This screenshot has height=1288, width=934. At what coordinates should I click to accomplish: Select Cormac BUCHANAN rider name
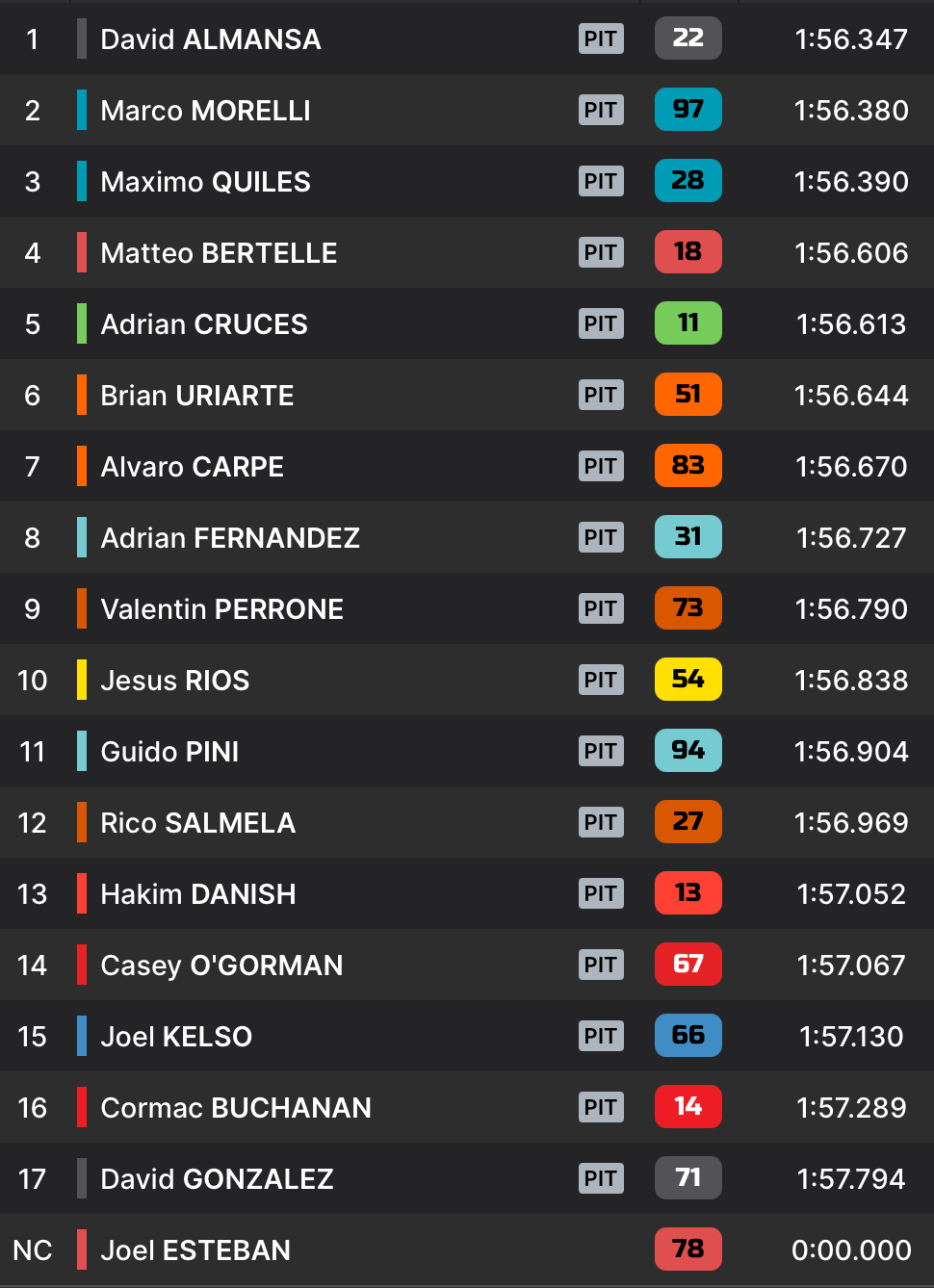point(236,1108)
